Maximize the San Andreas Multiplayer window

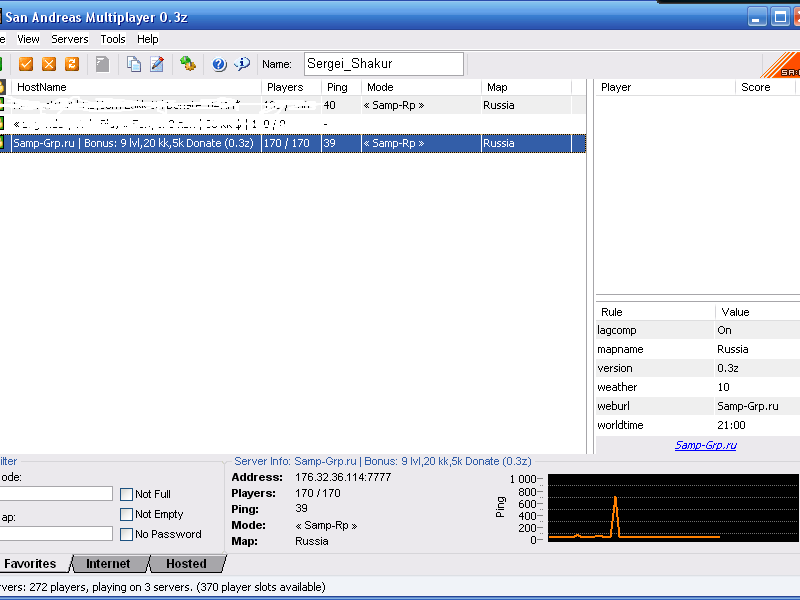[x=780, y=17]
